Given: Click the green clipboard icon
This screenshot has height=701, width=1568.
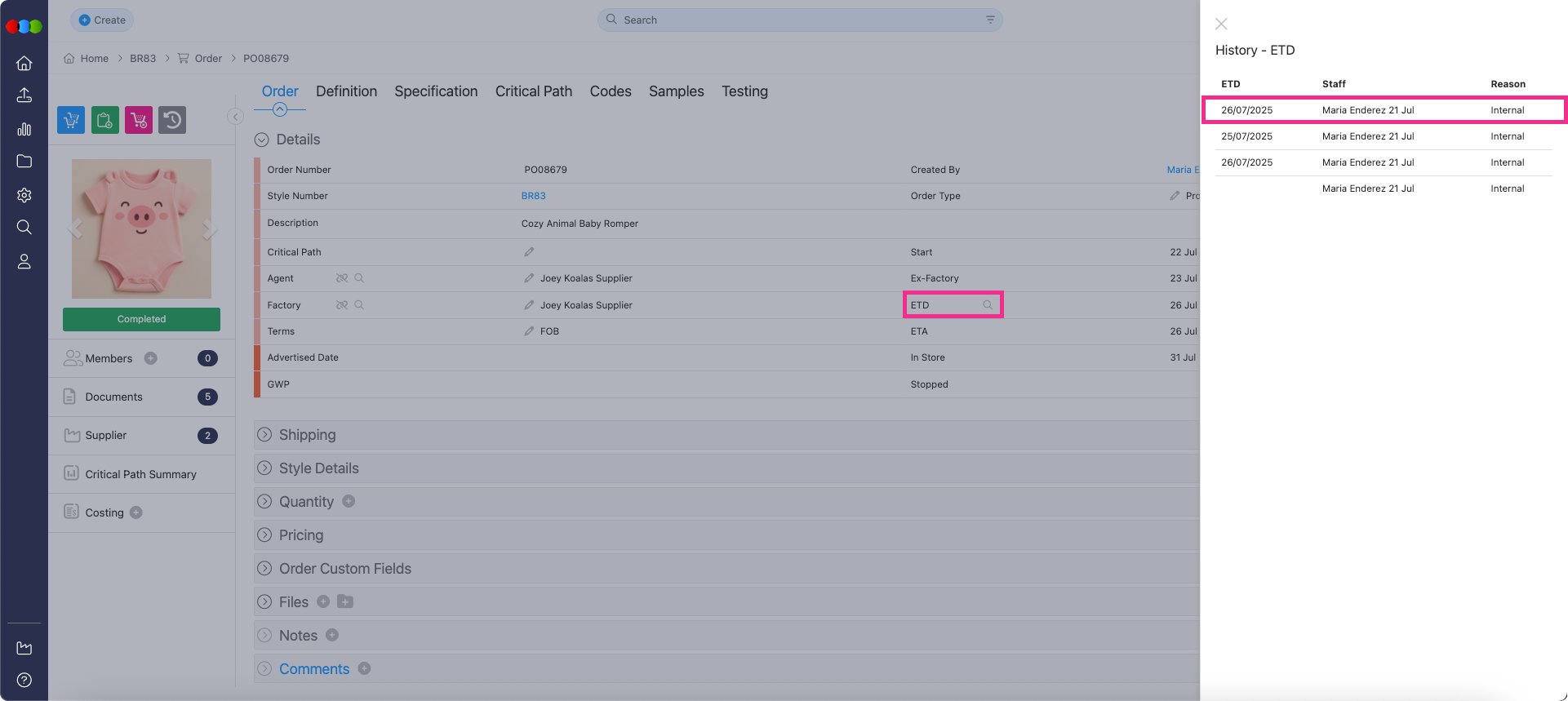Looking at the screenshot, I should pos(105,120).
